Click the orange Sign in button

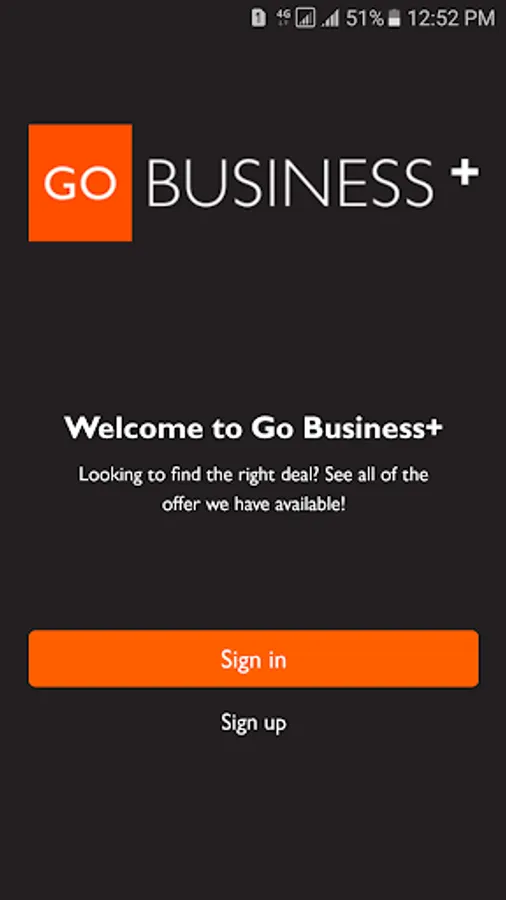(x=254, y=658)
